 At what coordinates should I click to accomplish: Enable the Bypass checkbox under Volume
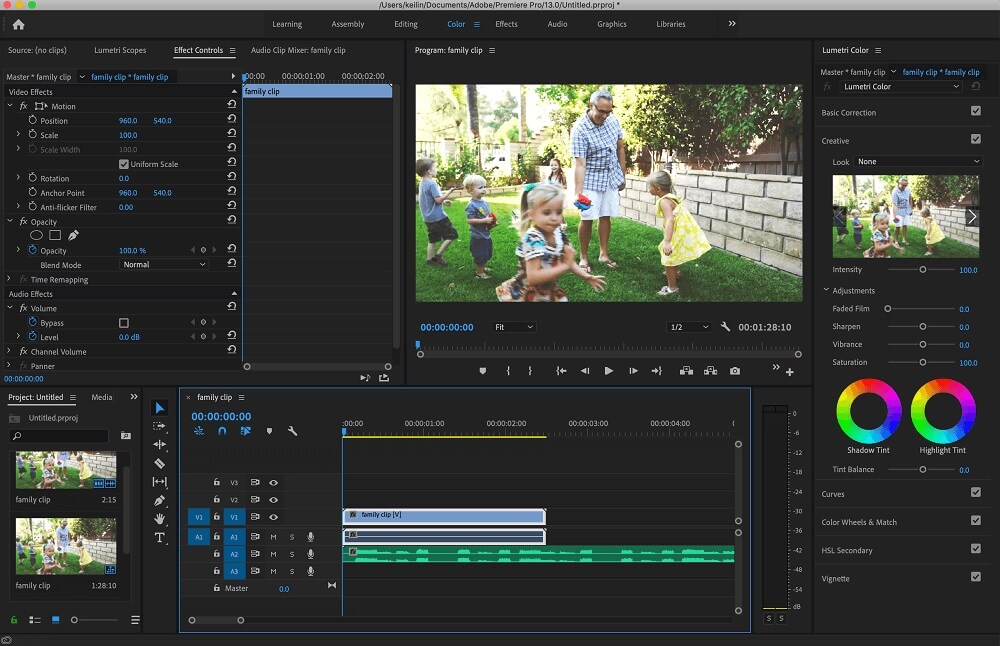coord(124,322)
